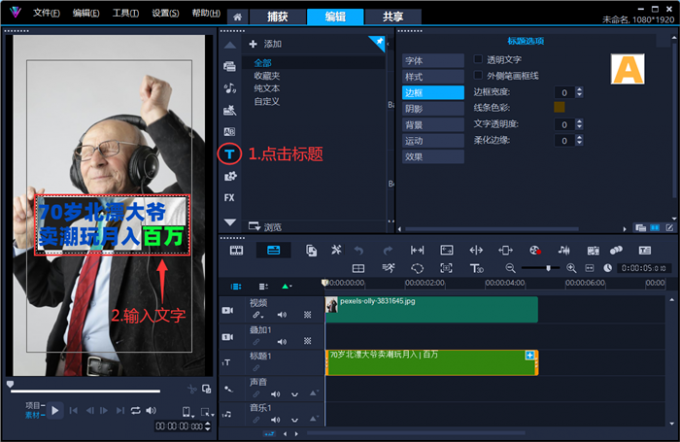680x442 pixels.
Task: Zoom in the timeline with plus magnifier
Action: 572,268
